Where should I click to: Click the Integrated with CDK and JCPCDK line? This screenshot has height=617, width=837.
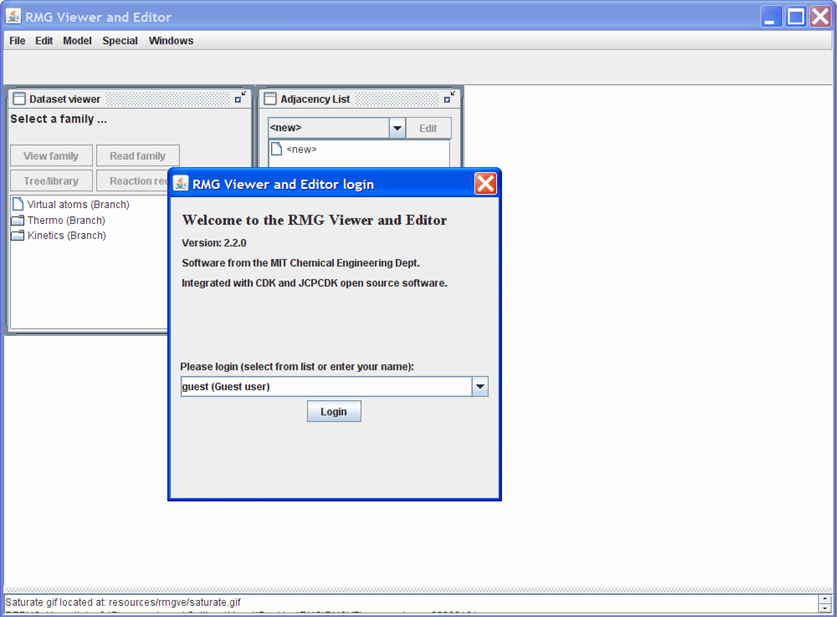314,283
